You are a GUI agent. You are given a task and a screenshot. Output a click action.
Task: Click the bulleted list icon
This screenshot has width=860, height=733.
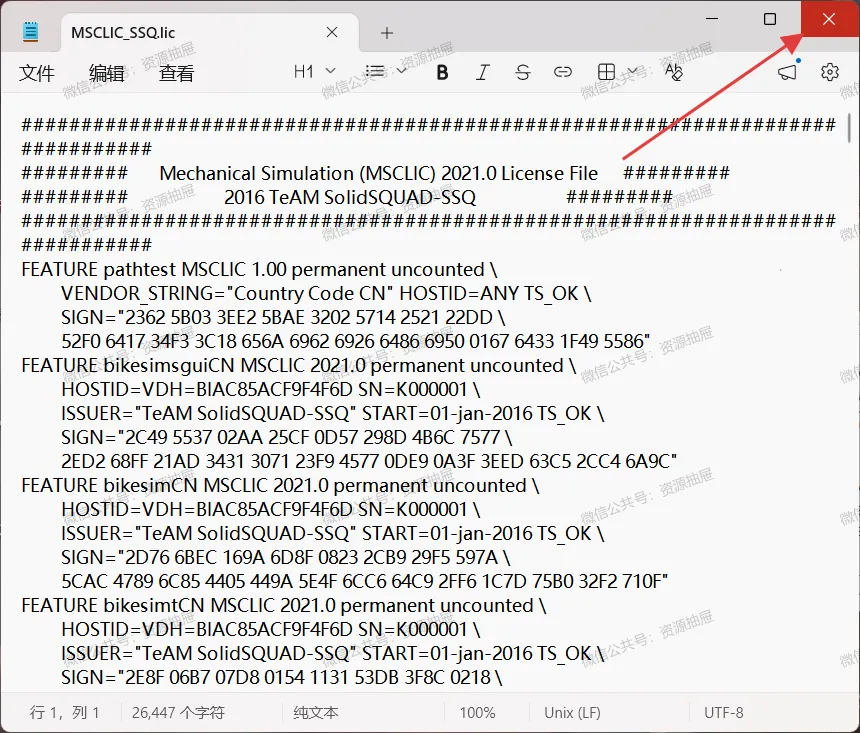pos(375,71)
